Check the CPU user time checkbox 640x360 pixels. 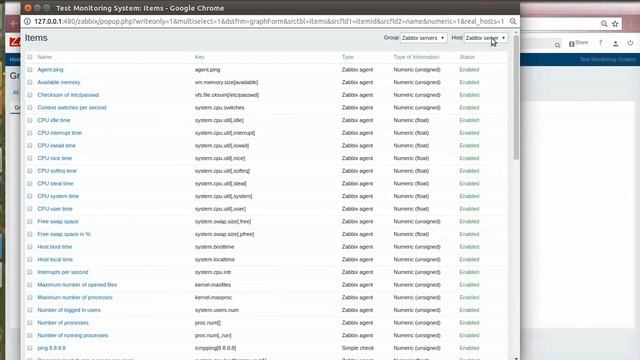[x=29, y=209]
